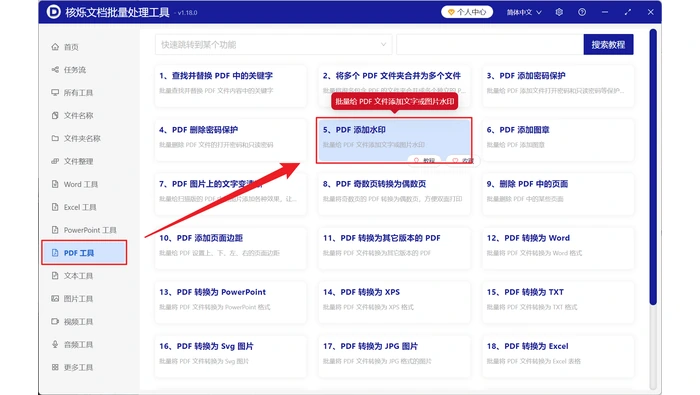Click the Excel 工具 document icon
The width and height of the screenshot is (700, 395).
[55, 207]
